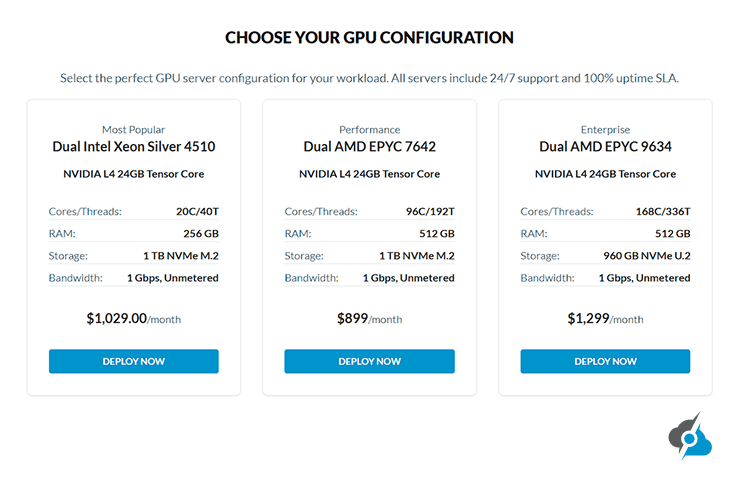Select the Dual AMD EPYC 9634 title
The width and height of the screenshot is (750, 480).
[x=605, y=147]
